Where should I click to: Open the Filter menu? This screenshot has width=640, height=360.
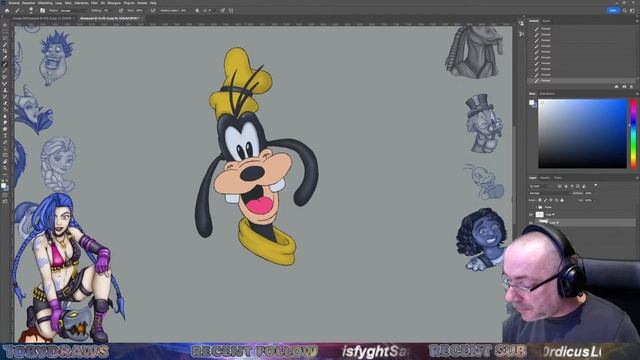(x=94, y=3)
